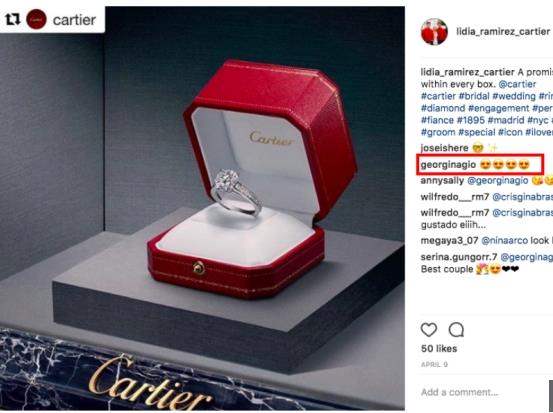Open the #engagement hashtag
The image size is (553, 413).
[x=499, y=108]
